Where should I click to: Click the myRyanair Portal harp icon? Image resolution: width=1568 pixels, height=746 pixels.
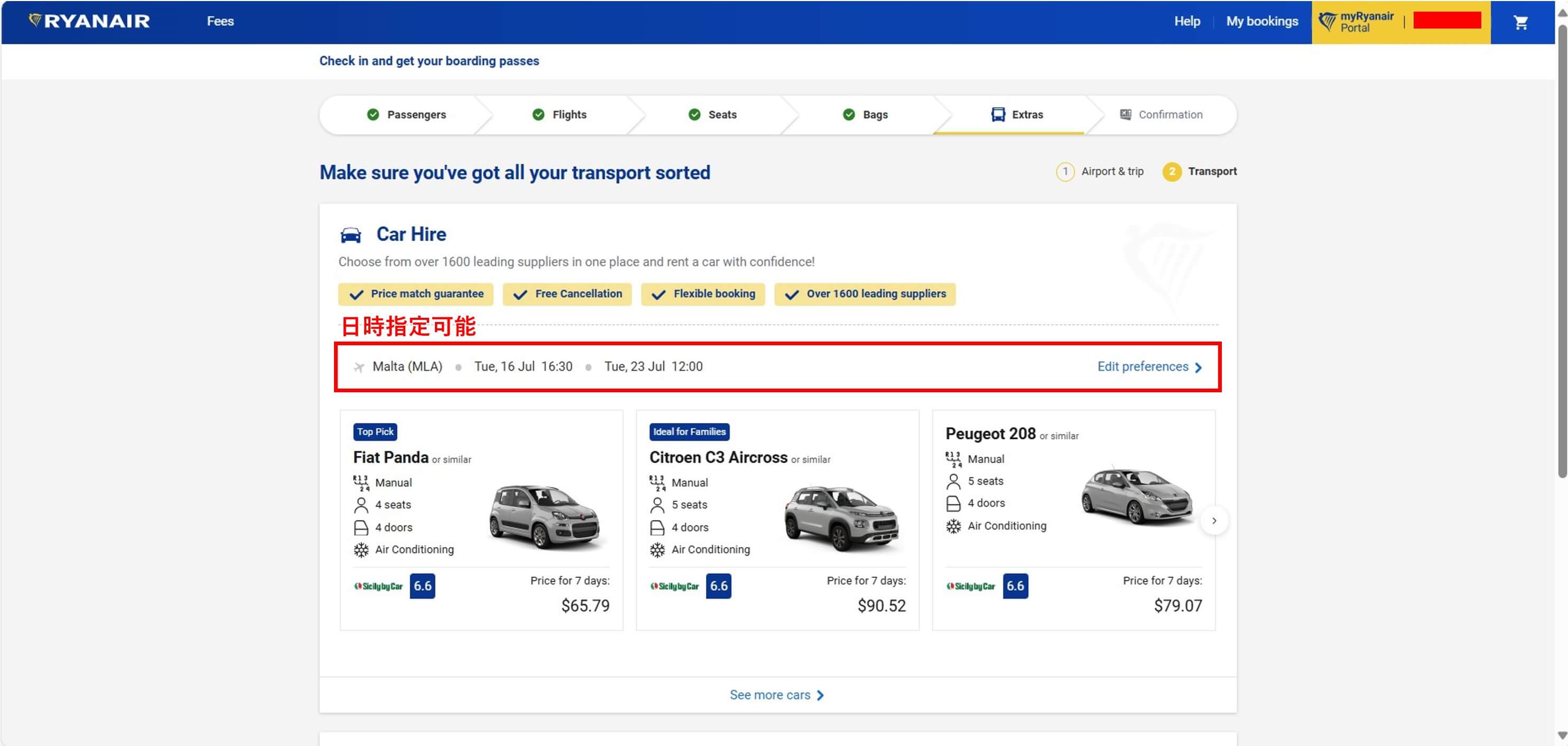pyautogui.click(x=1327, y=22)
